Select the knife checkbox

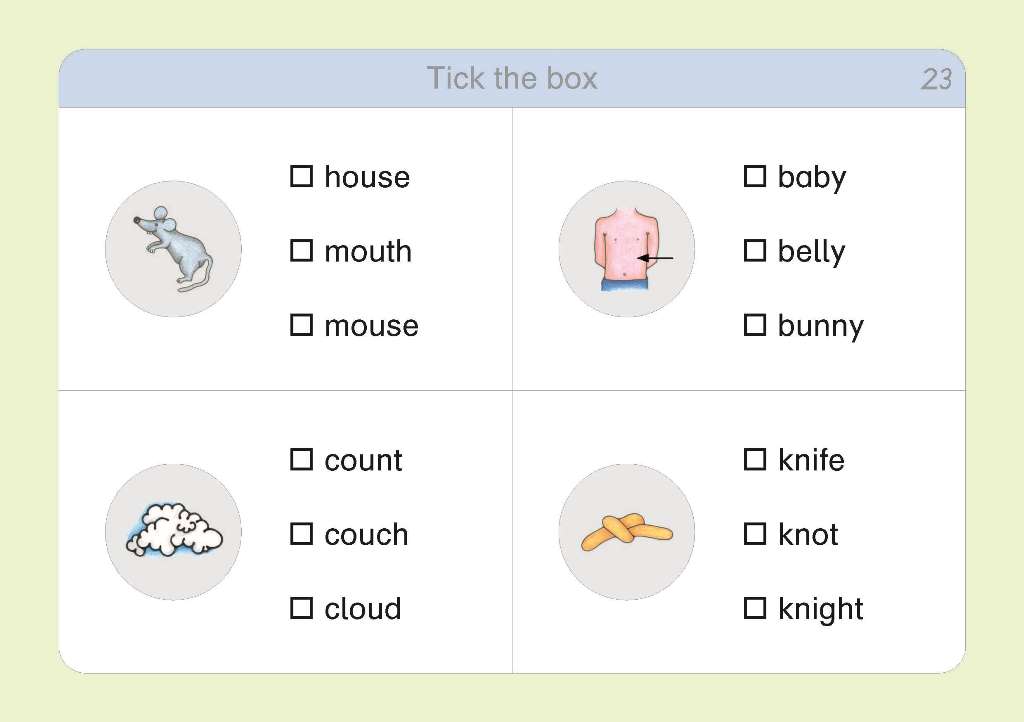(x=755, y=460)
